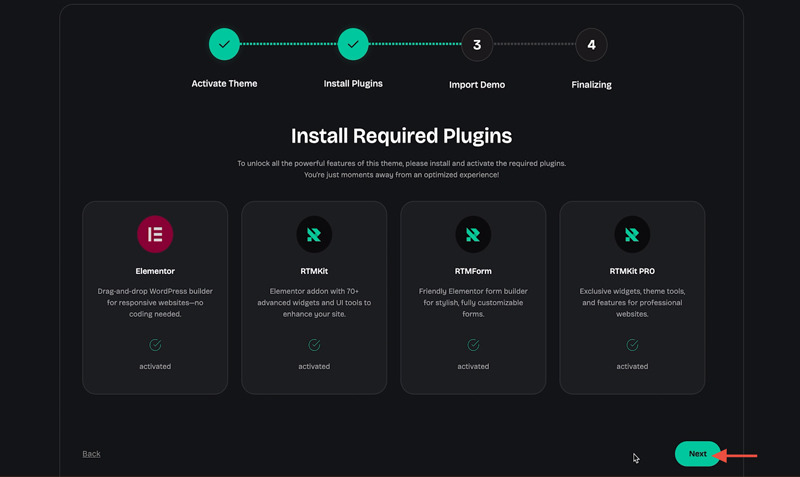Click the 'To unlock all the powerful features' text

401,169
